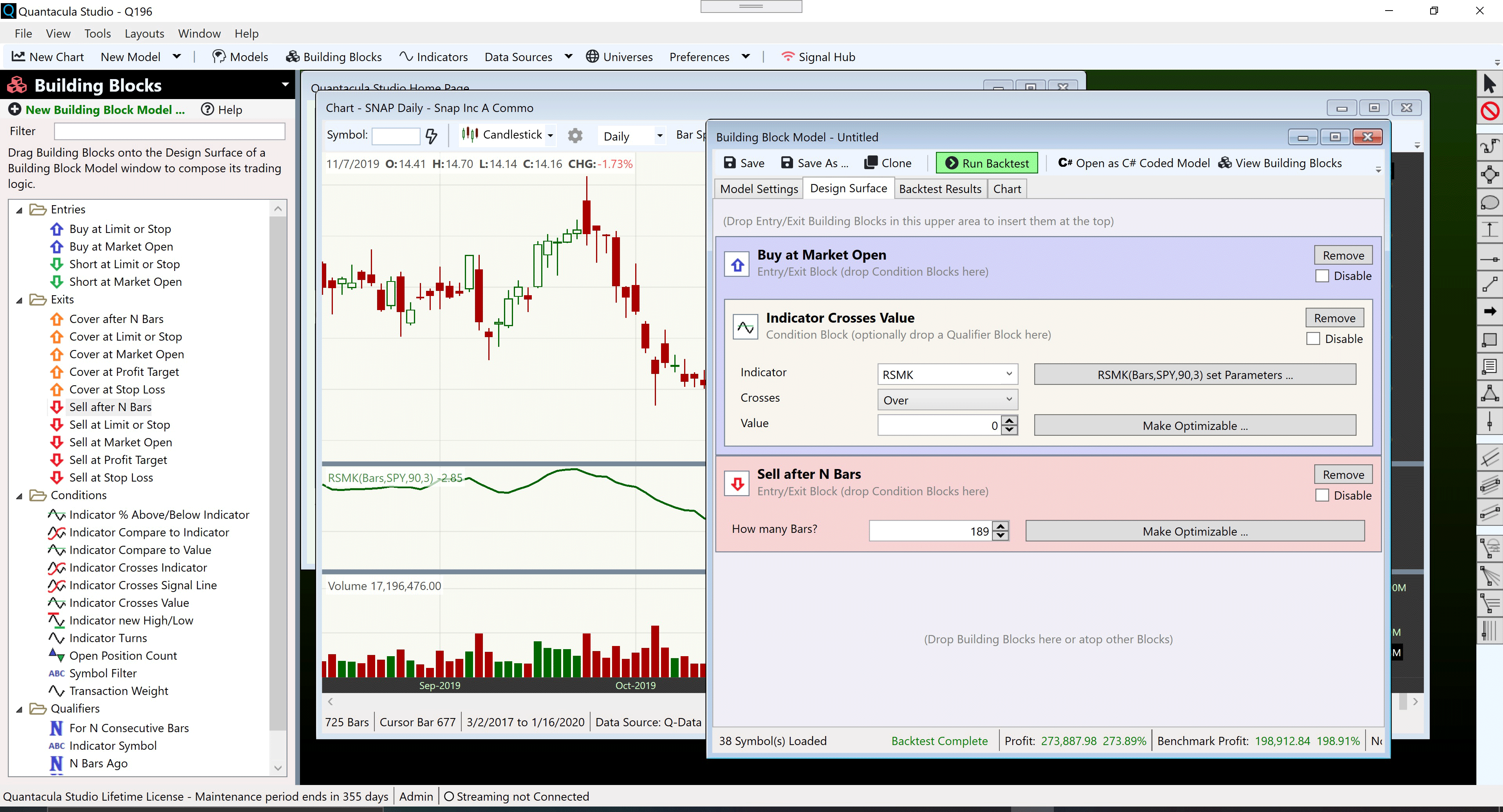Click Run Backtest
The image size is (1503, 812).
986,163
